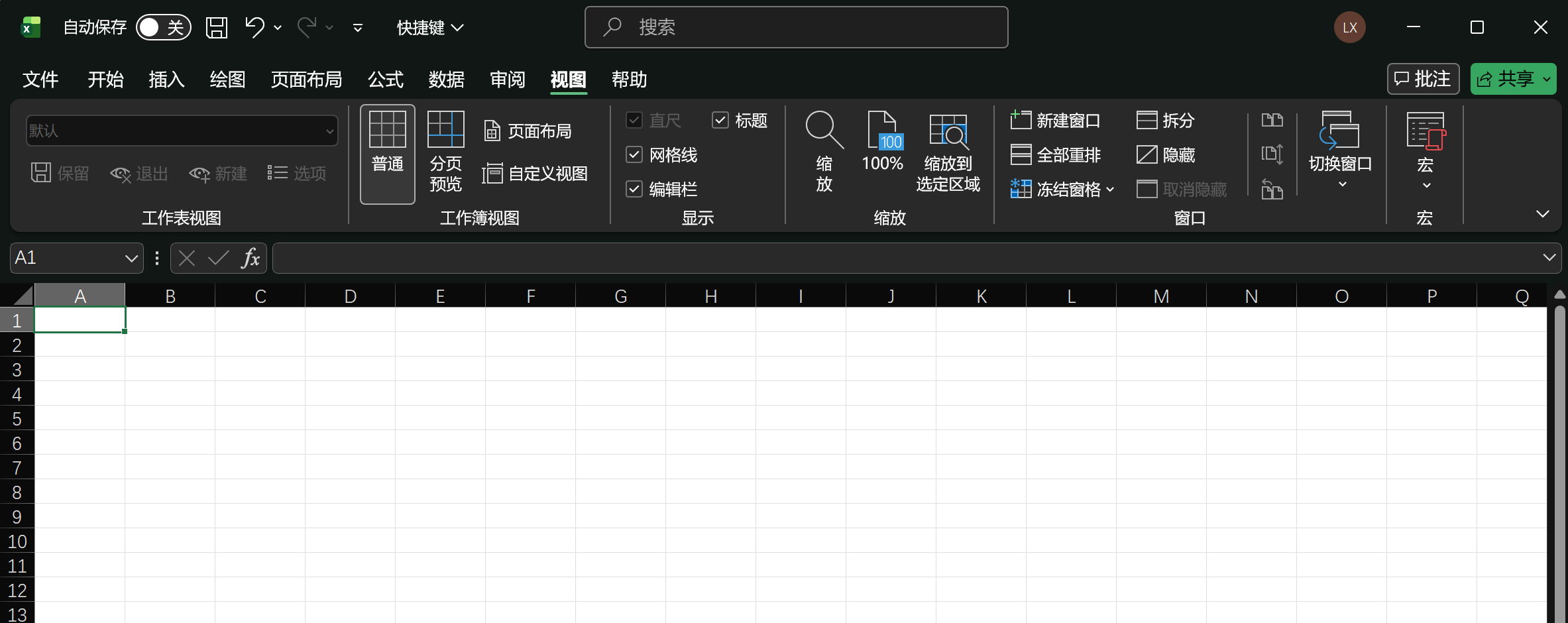Toggle the 自动保存 autosave switch
The height and width of the screenshot is (623, 1568).
point(164,27)
